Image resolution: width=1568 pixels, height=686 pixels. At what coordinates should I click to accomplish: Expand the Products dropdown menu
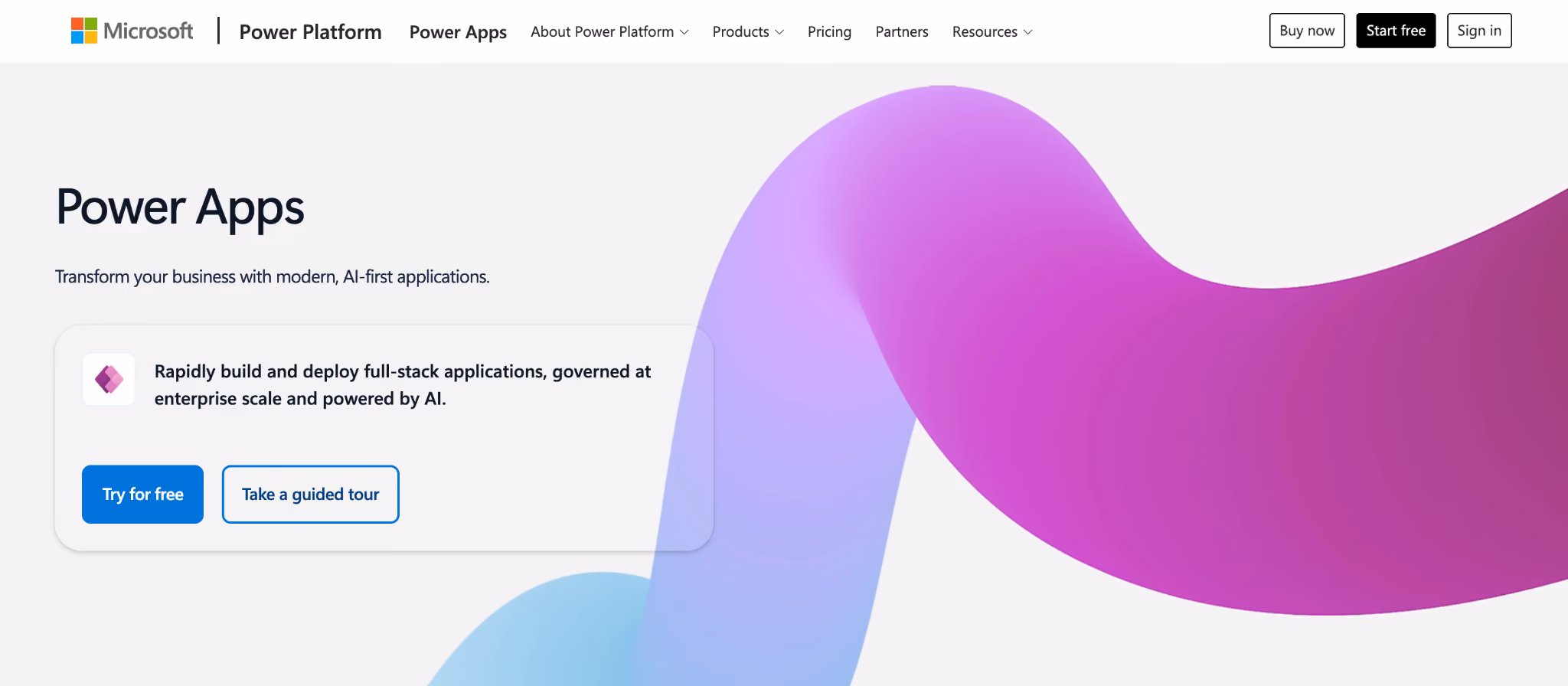click(748, 31)
